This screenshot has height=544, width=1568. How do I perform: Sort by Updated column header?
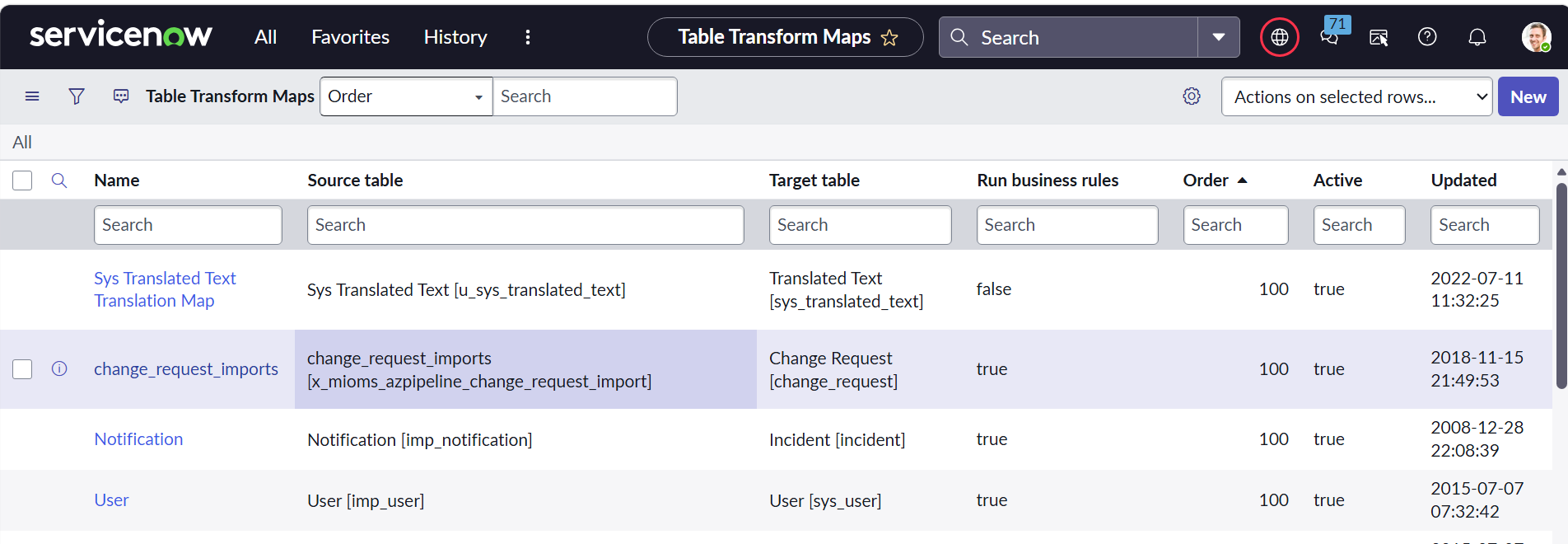click(1463, 180)
